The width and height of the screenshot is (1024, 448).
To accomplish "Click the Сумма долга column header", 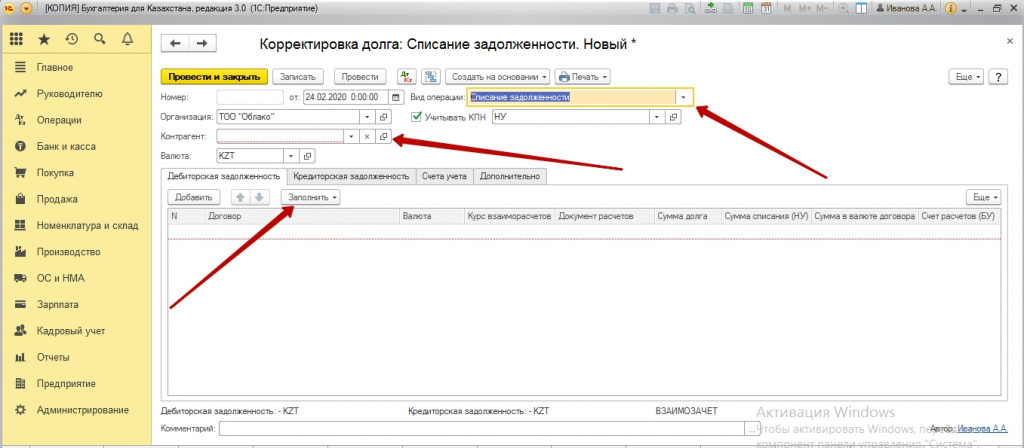I will (687, 216).
